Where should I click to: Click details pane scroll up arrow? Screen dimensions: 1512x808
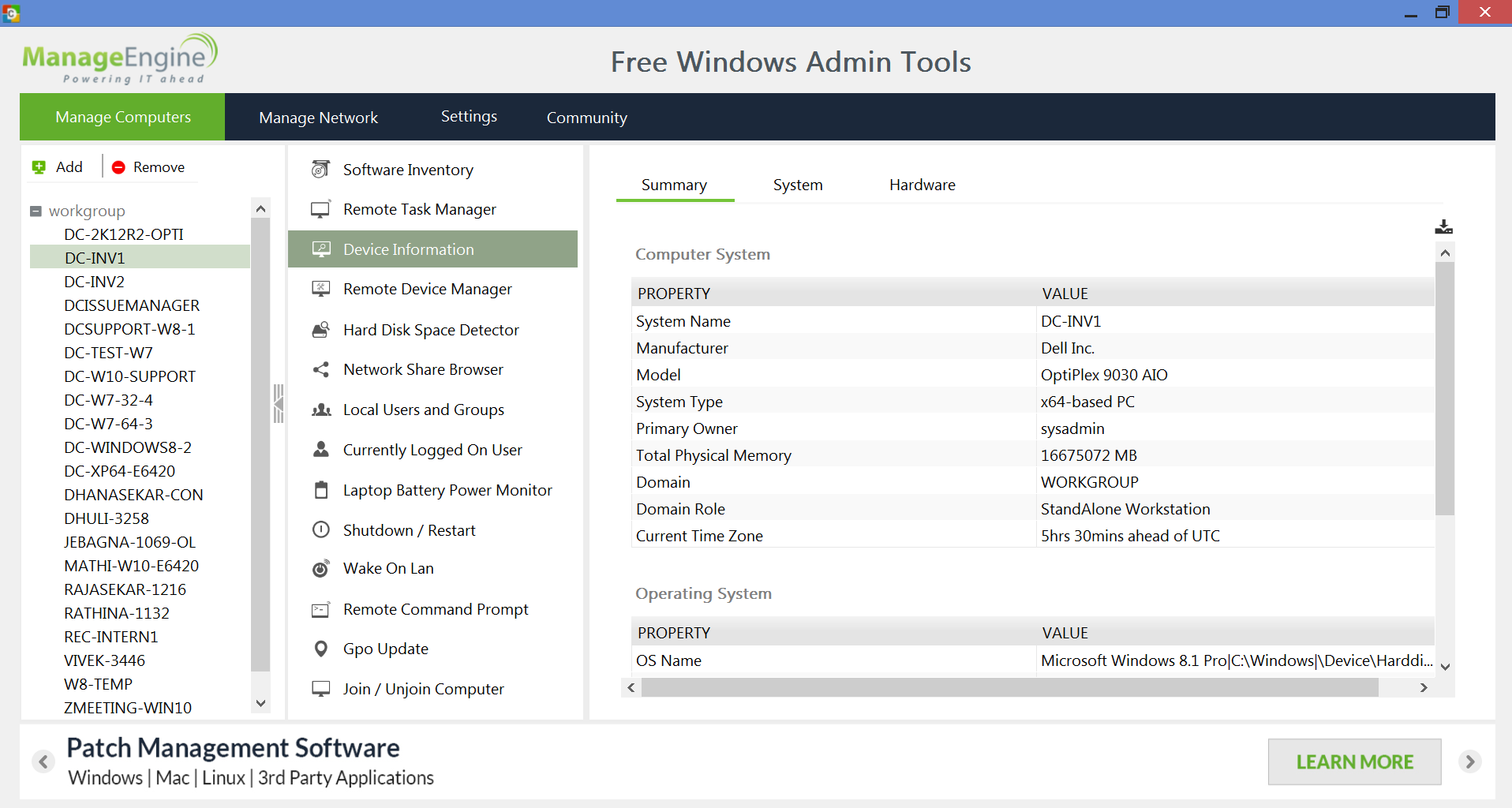point(1445,252)
